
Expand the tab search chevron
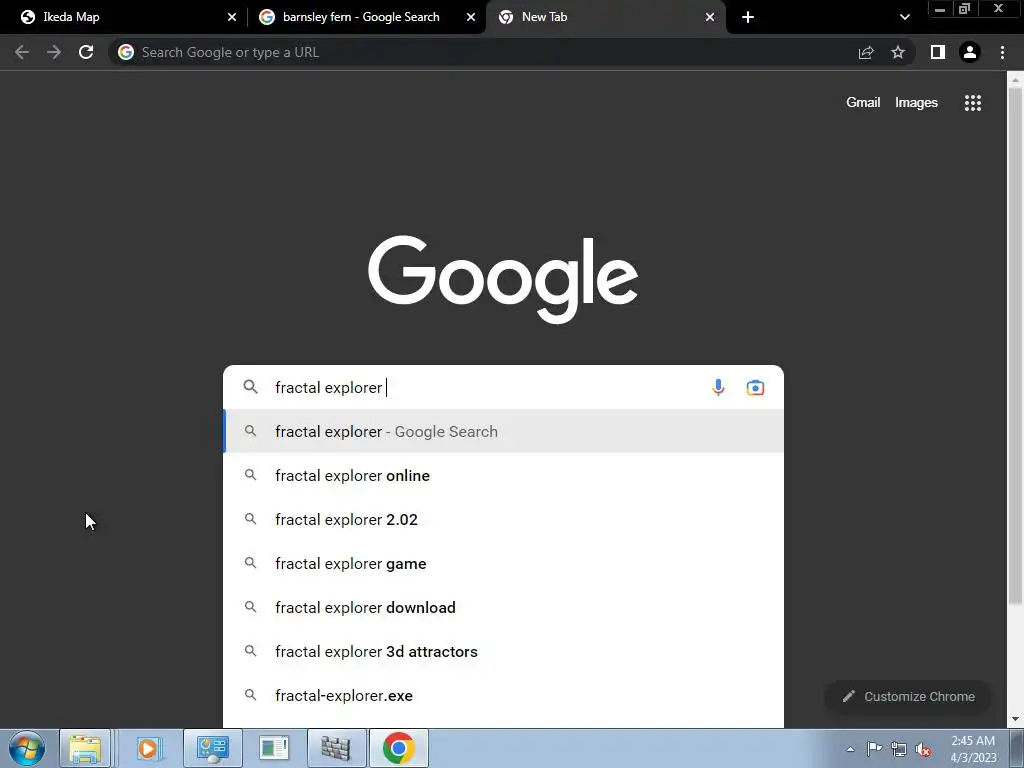(904, 17)
